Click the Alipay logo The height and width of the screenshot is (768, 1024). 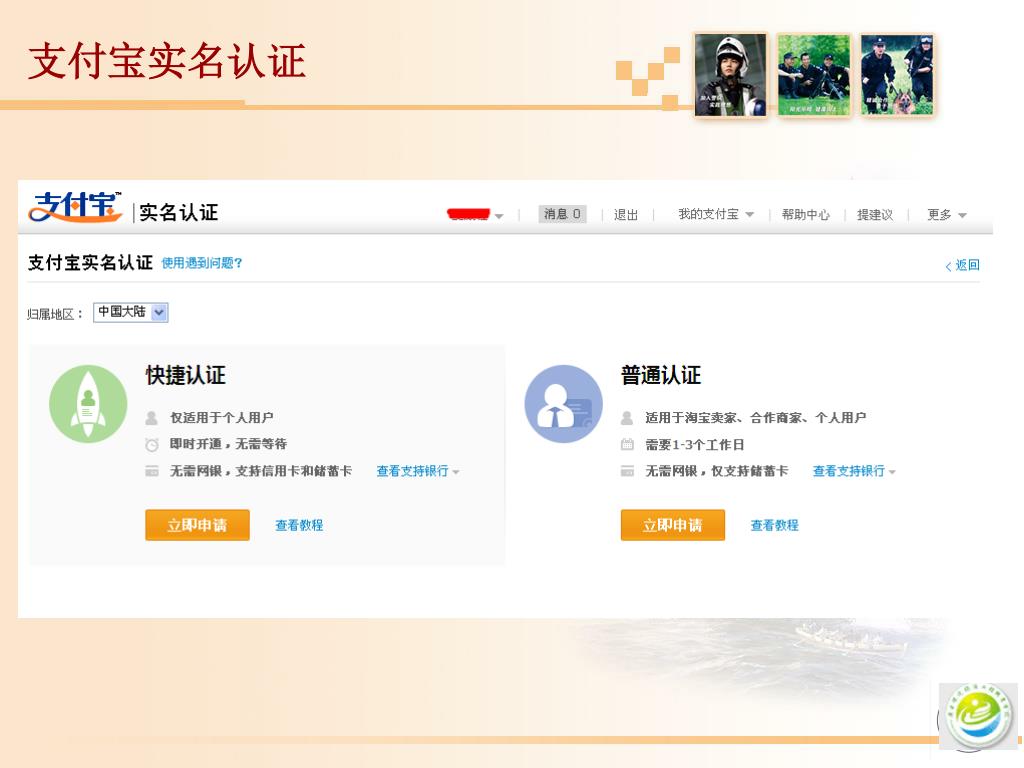coord(75,207)
